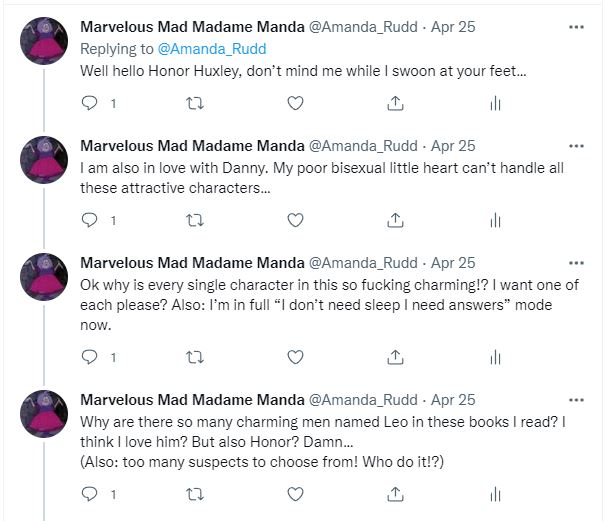Screen dimensions: 607x521
Task: View analytics of the "every single character" tweet
Action: click(x=494, y=356)
